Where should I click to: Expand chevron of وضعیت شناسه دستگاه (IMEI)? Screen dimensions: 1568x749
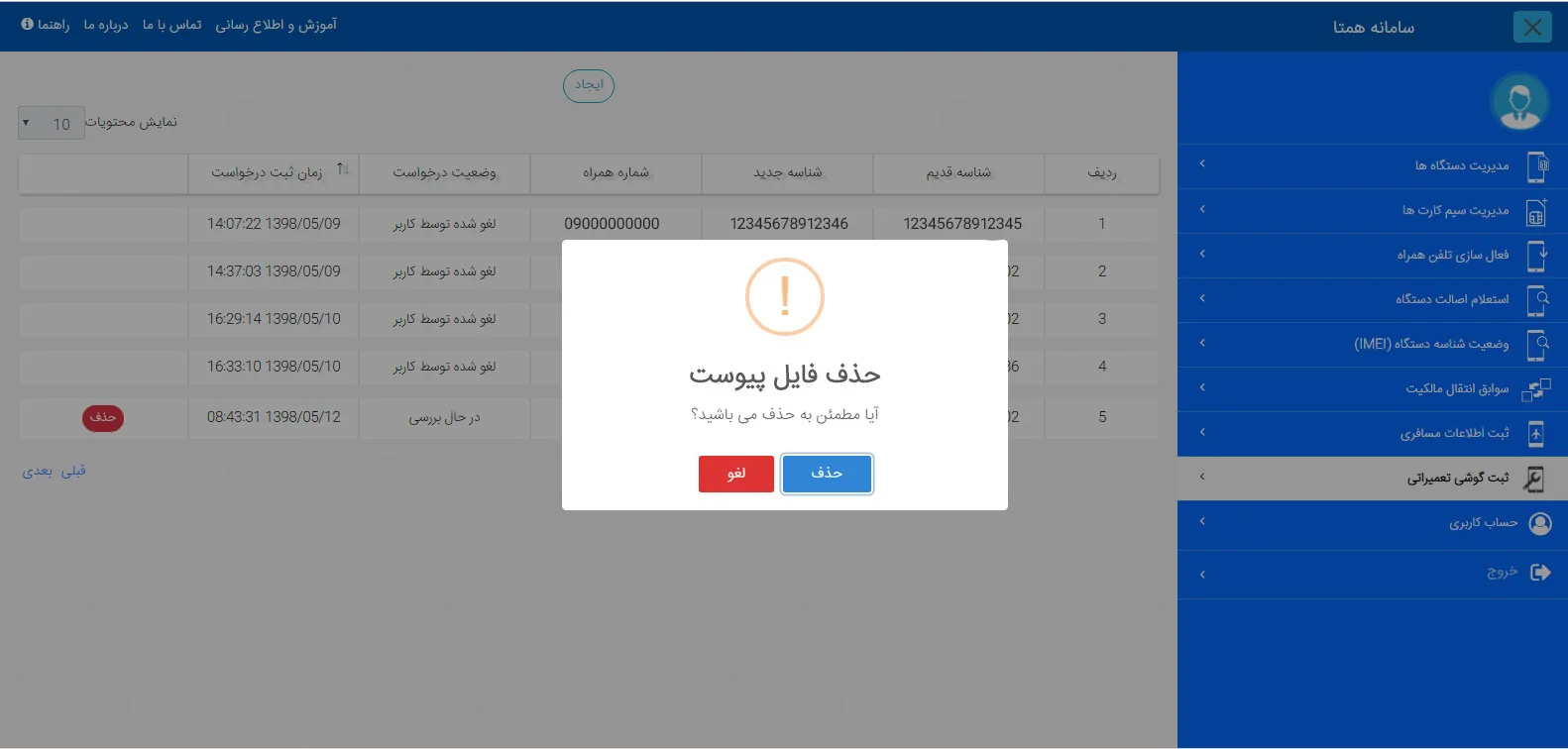1202,343
